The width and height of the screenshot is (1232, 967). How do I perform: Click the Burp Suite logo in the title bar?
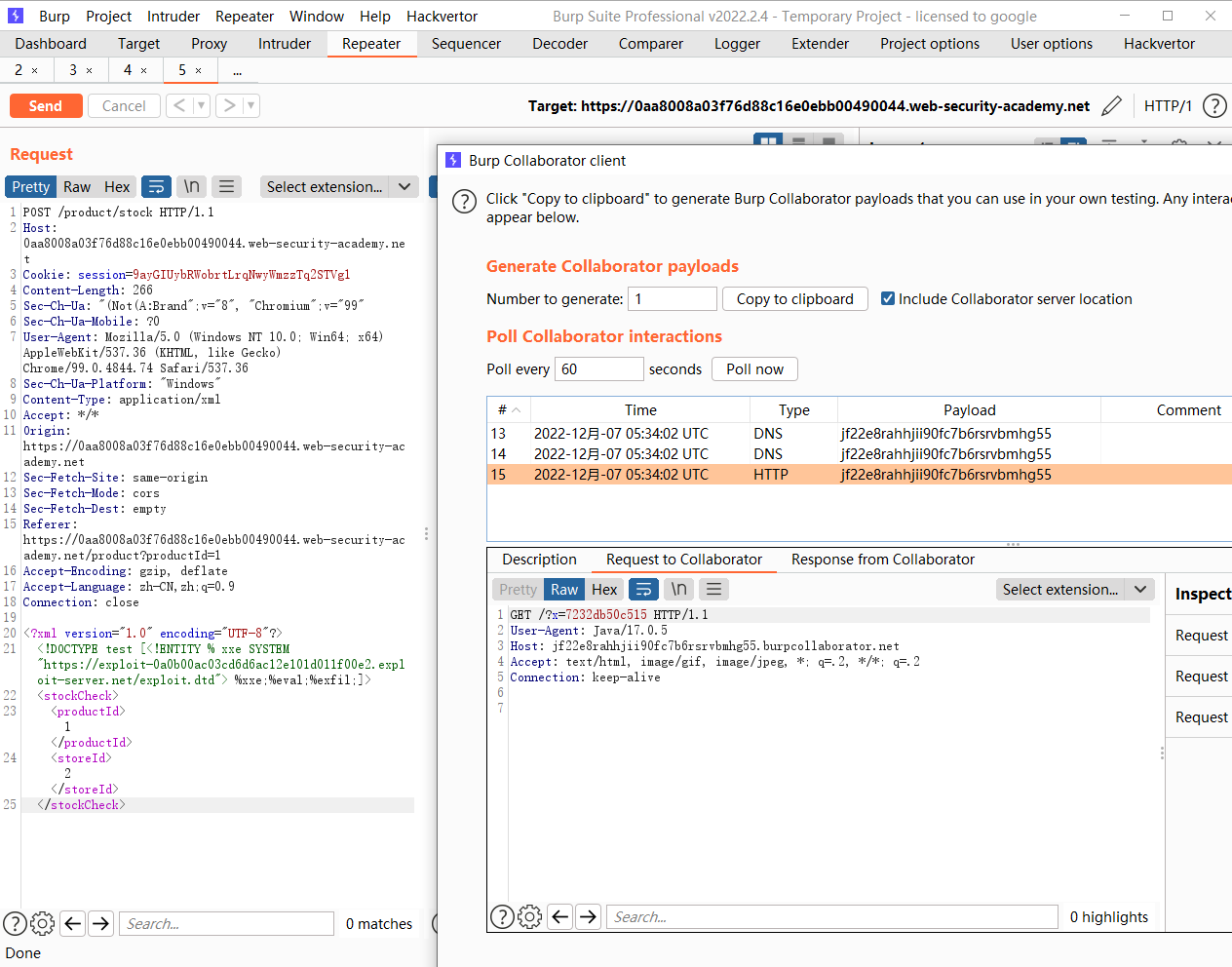[15, 16]
